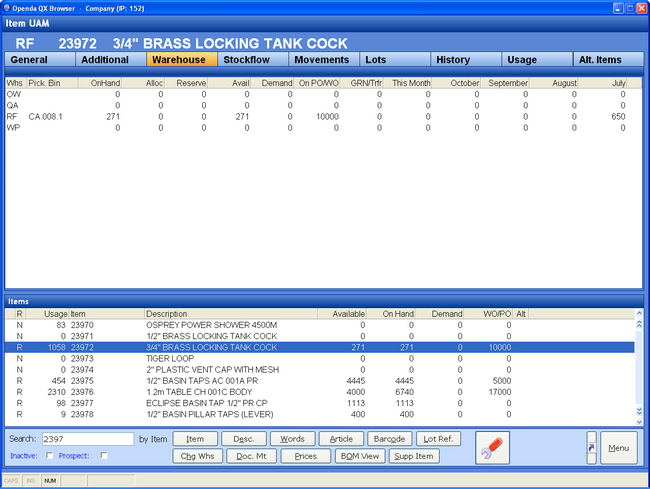The height and width of the screenshot is (489, 650).
Task: Click the small shortcut arrow icon beside Menu
Action: tap(592, 448)
